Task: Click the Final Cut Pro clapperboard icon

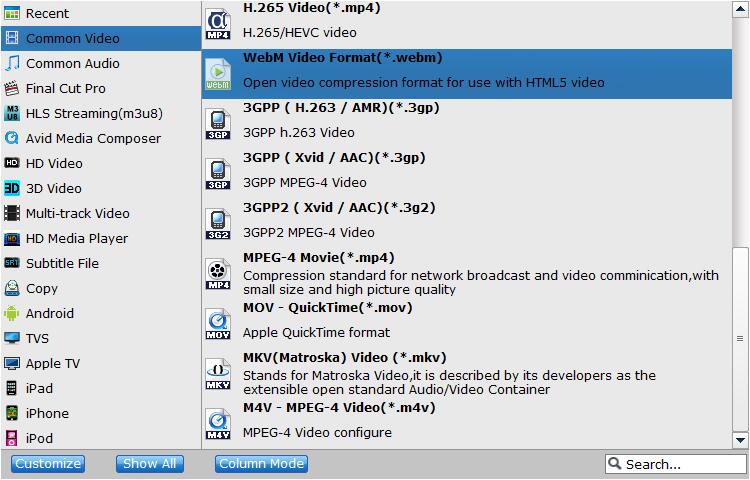Action: tap(11, 88)
